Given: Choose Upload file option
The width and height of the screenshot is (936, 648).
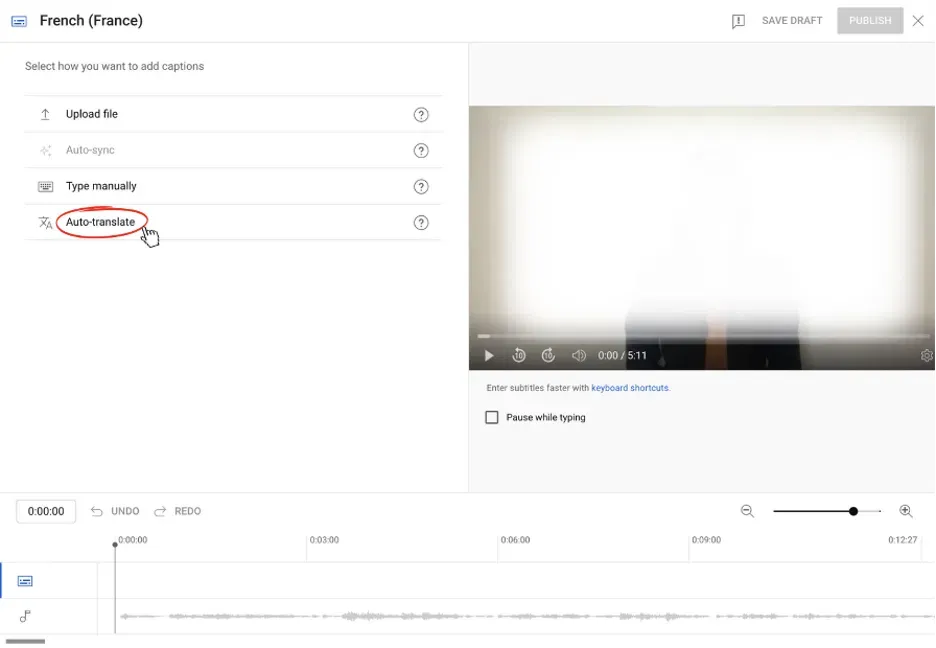Looking at the screenshot, I should 233,114.
